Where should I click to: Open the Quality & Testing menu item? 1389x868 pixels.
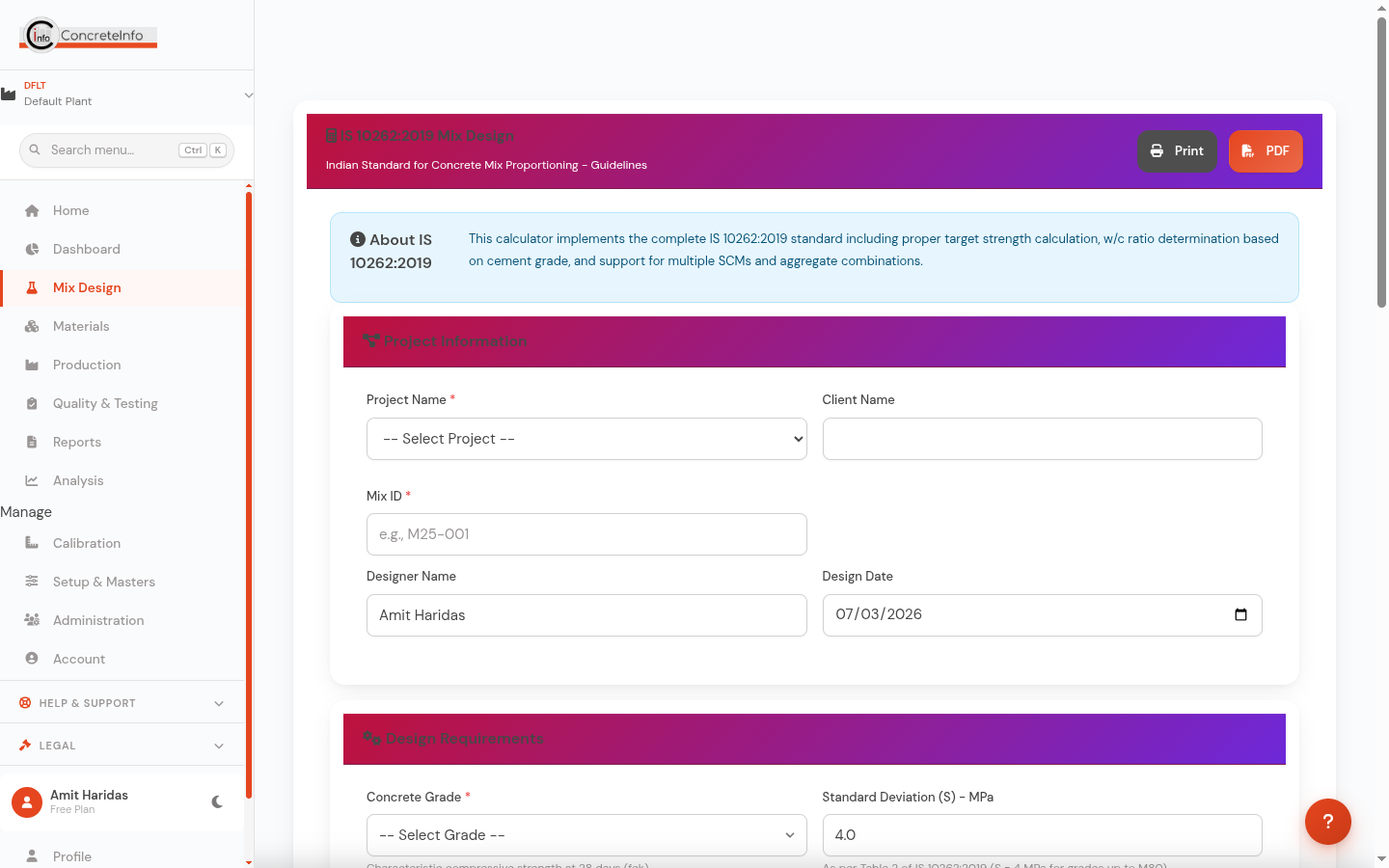click(123, 403)
